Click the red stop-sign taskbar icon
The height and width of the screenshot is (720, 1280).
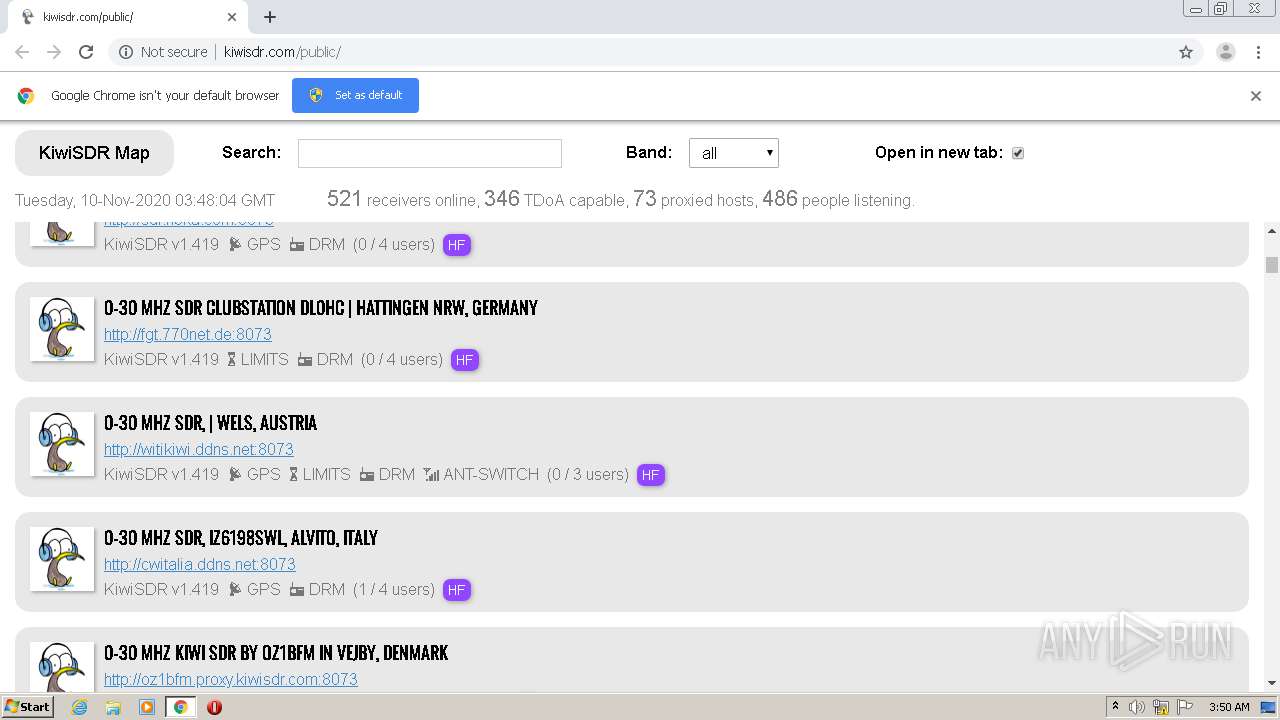pyautogui.click(x=214, y=707)
